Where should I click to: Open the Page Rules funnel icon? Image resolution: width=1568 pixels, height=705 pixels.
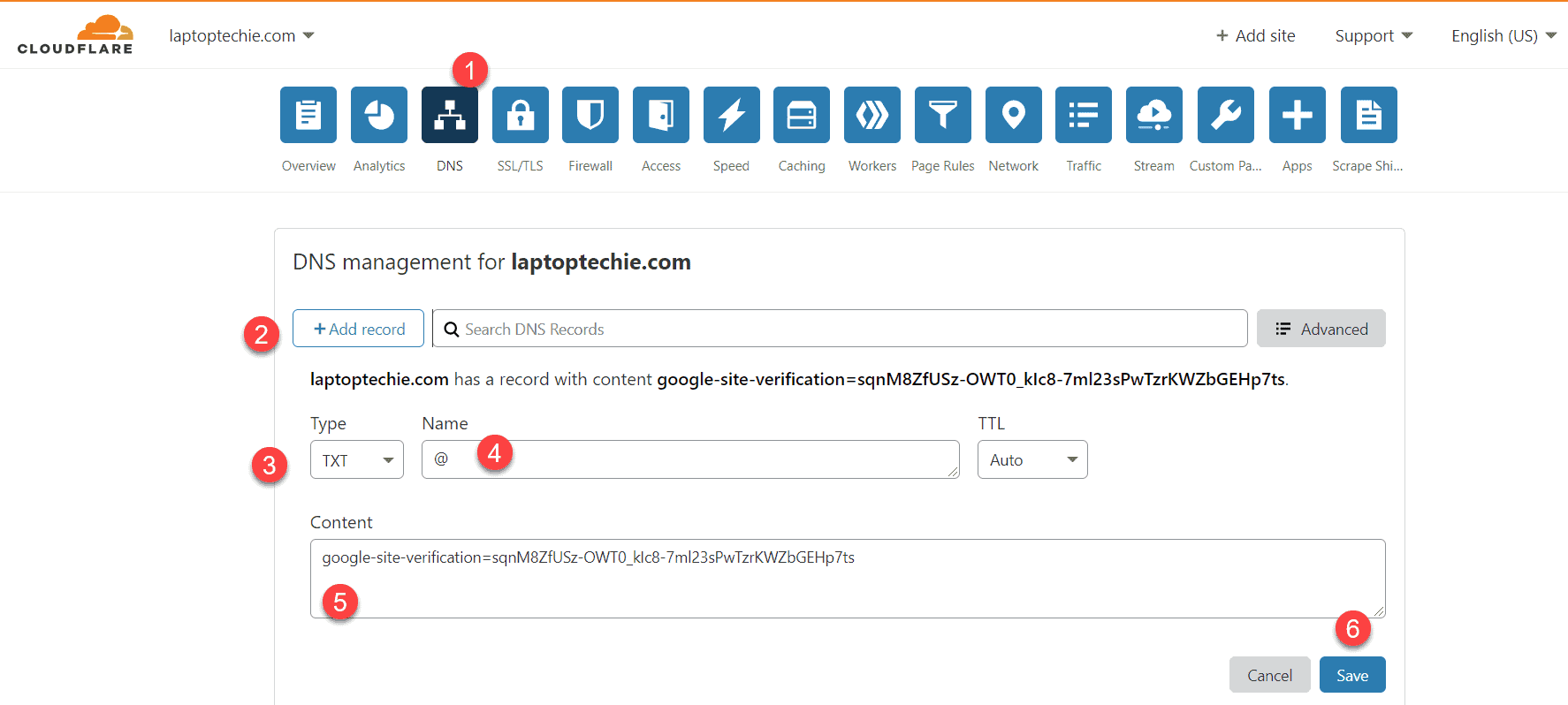point(943,115)
